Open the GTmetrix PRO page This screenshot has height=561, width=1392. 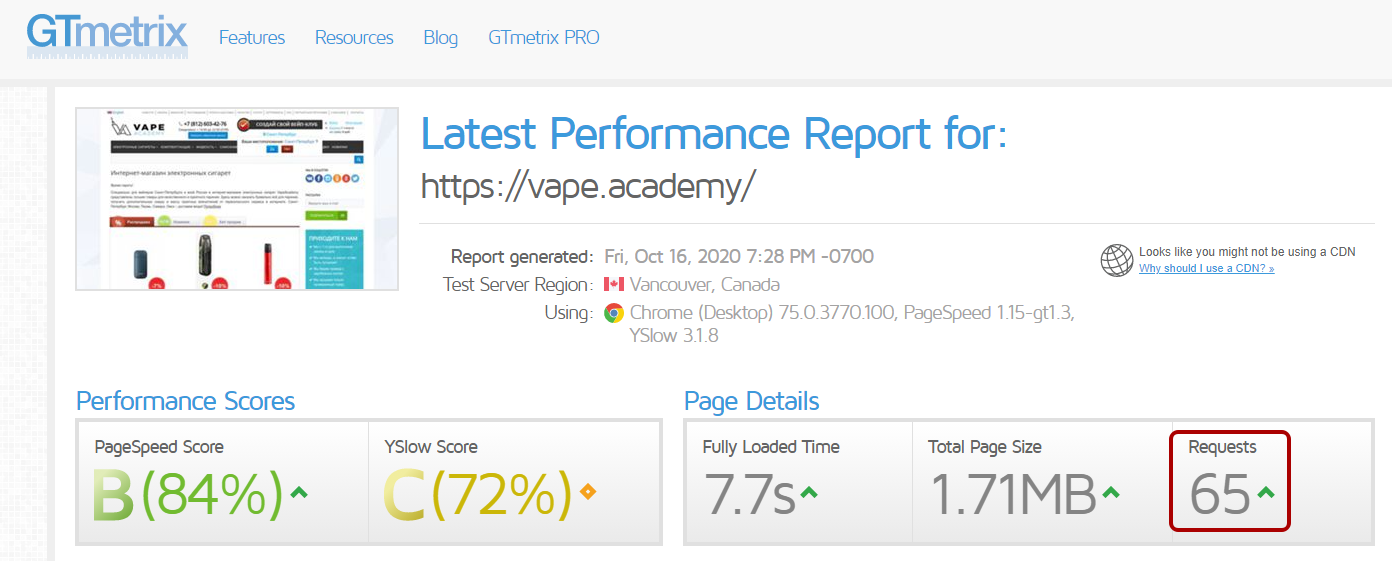point(544,38)
